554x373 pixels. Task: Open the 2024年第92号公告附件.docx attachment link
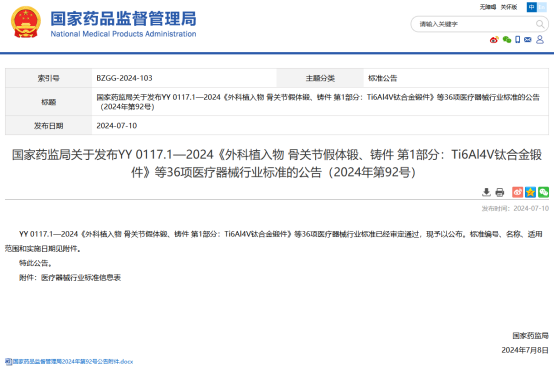click(x=73, y=361)
